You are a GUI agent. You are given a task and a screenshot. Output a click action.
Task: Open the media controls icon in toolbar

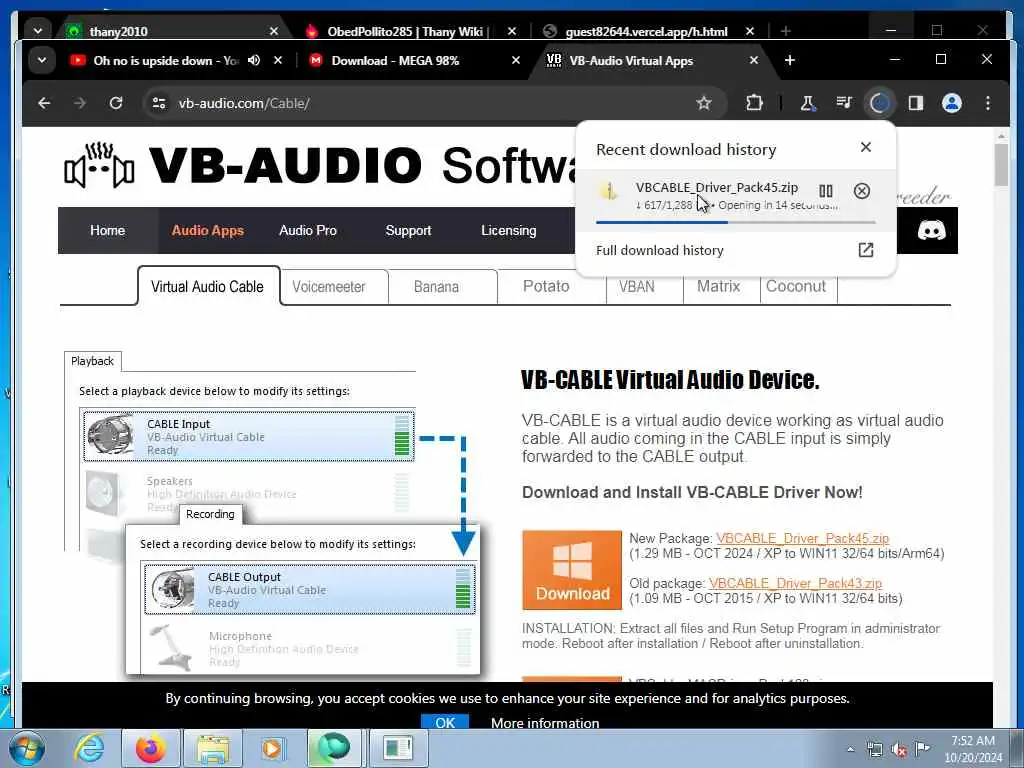point(844,103)
